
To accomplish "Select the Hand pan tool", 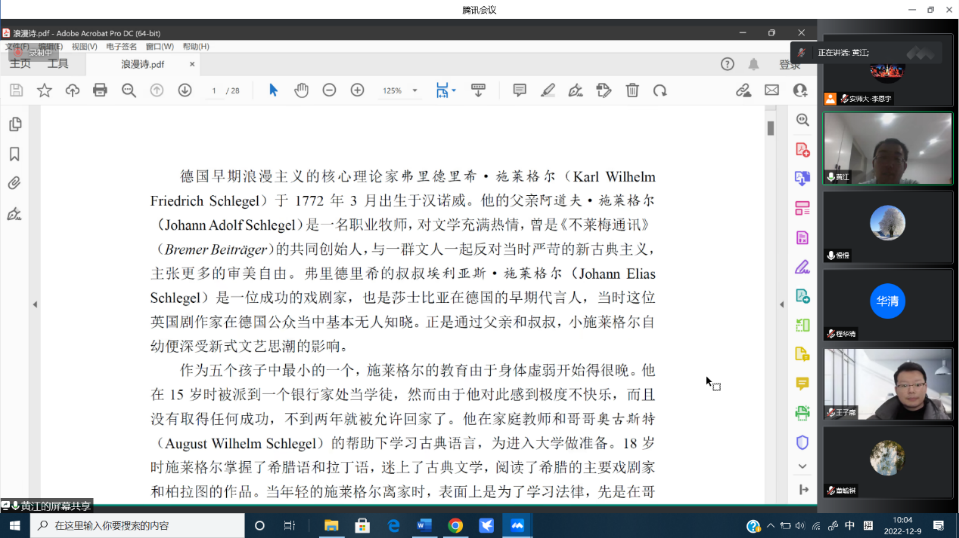I will [x=301, y=90].
